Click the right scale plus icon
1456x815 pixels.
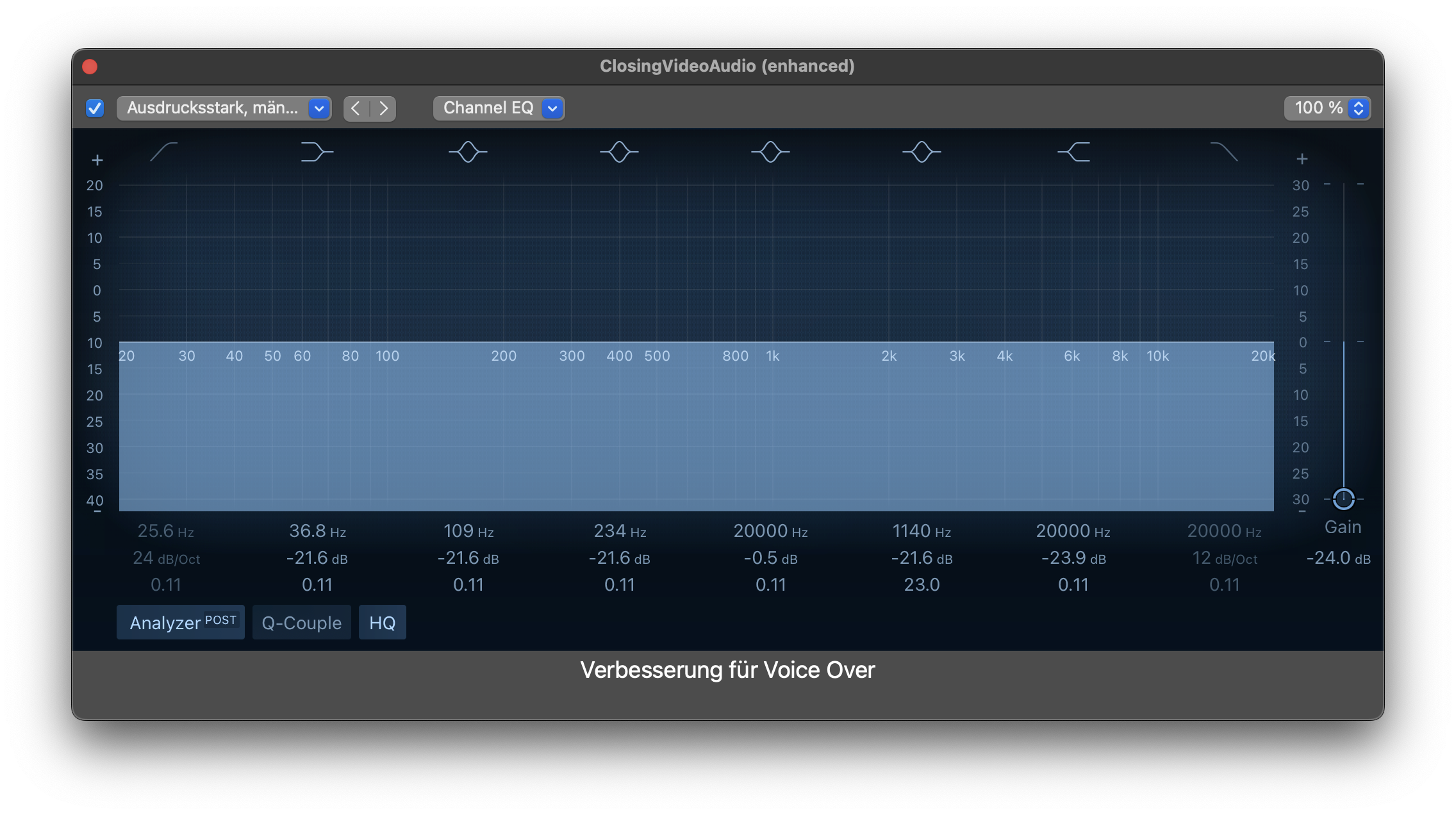[x=1302, y=159]
